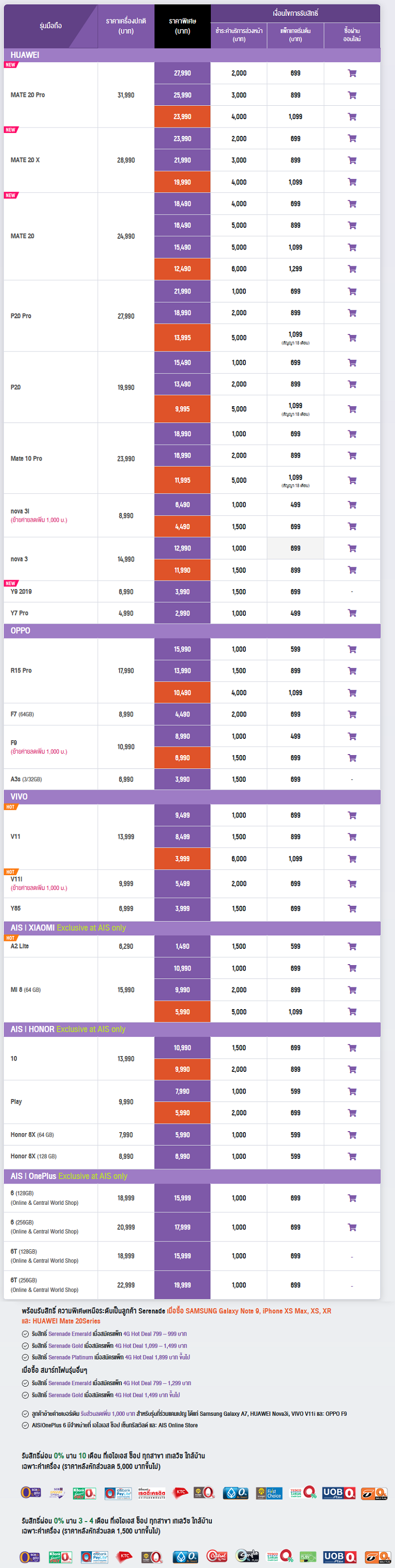Add OPPO R15 Pro 10,490 to cart
Image resolution: width=395 pixels, height=1568 pixels.
pos(352,693)
